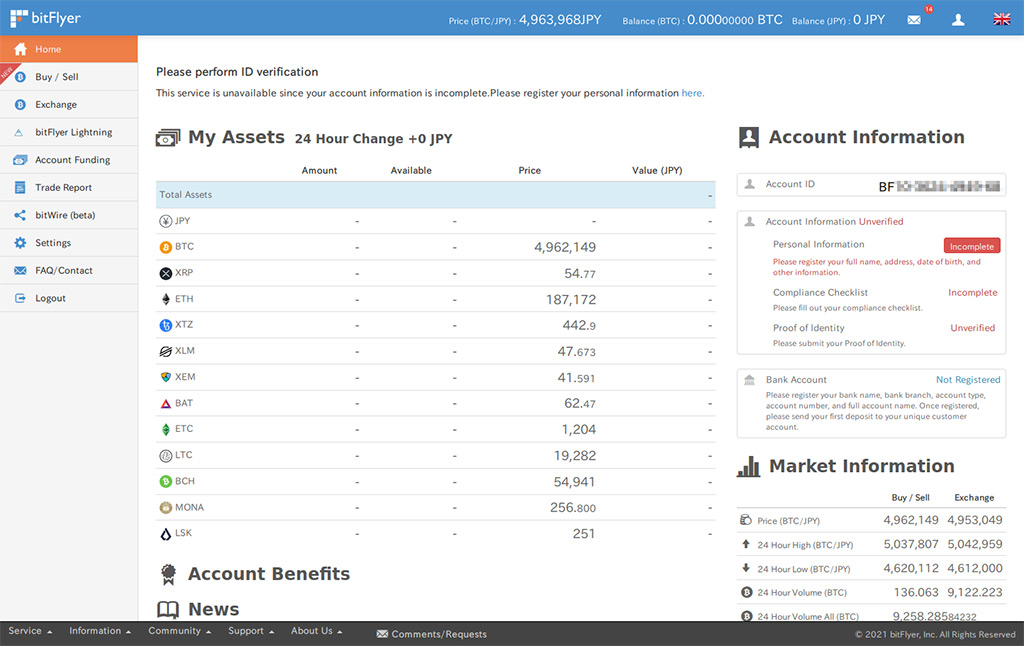Click the Account Benefits heading

point(269,573)
